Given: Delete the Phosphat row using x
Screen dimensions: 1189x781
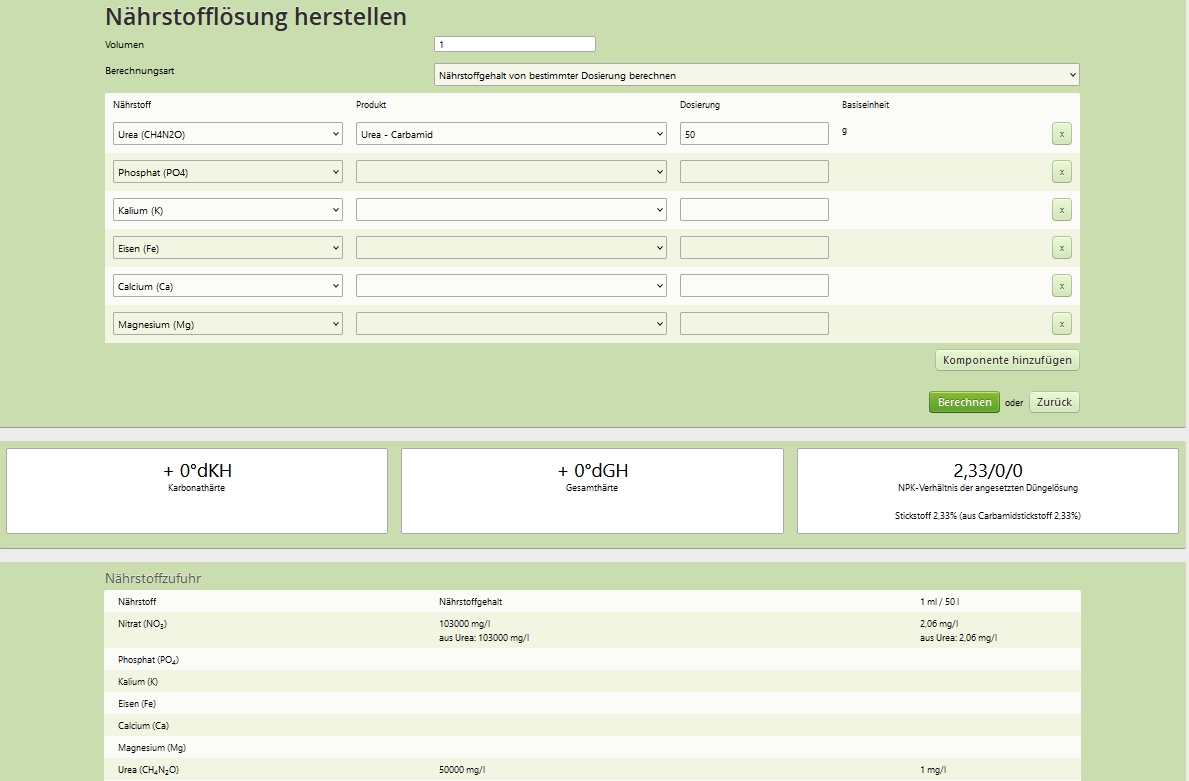Looking at the screenshot, I should point(1061,172).
